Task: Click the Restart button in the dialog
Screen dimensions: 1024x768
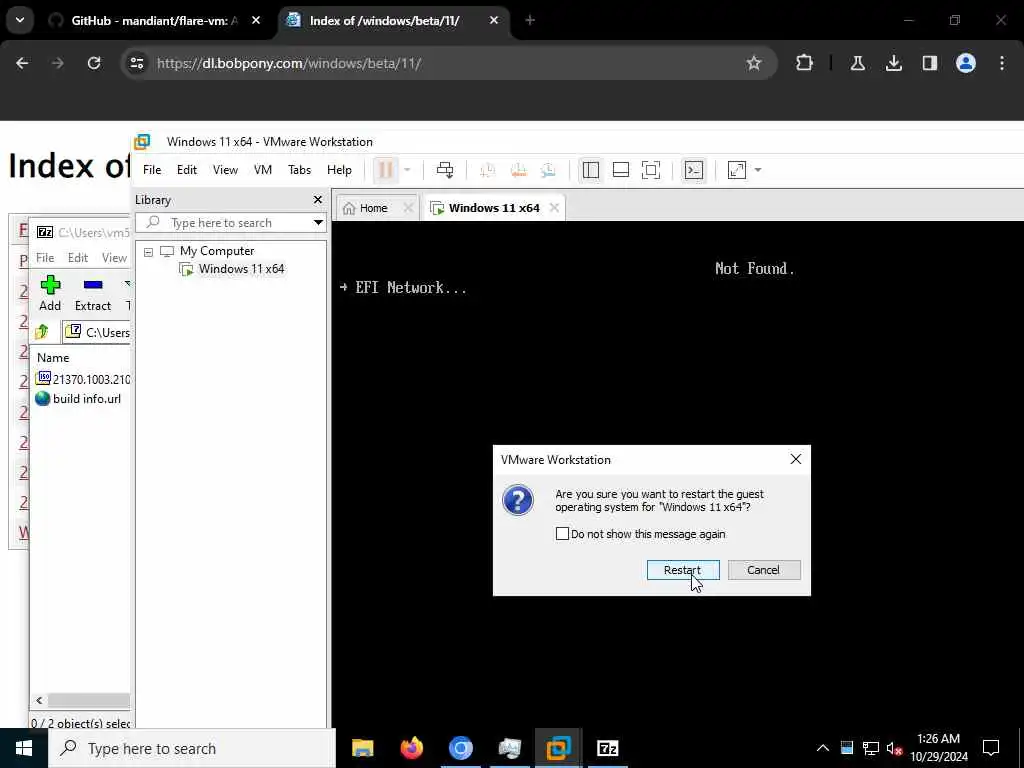Action: click(x=683, y=569)
